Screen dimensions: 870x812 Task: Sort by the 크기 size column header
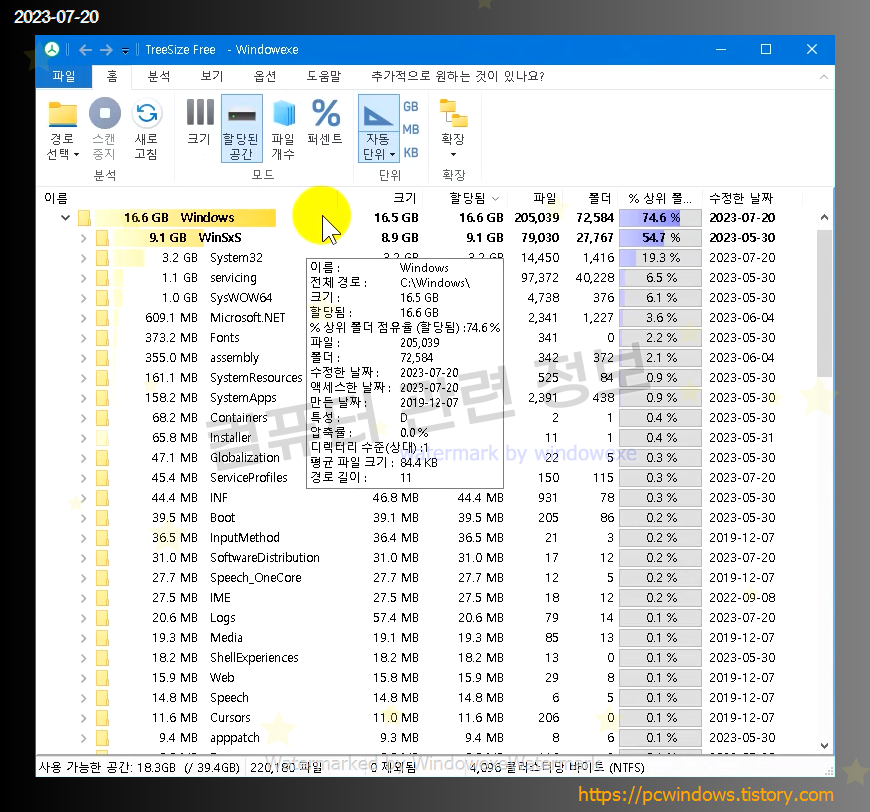(x=404, y=198)
